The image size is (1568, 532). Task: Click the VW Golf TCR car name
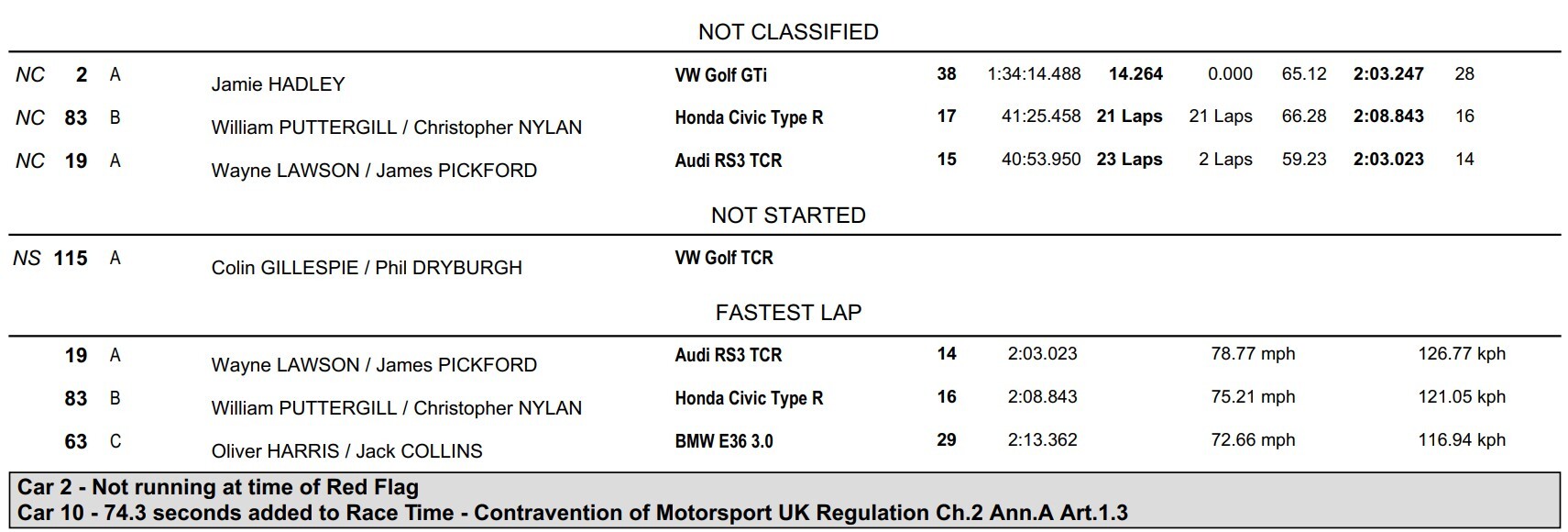point(724,259)
